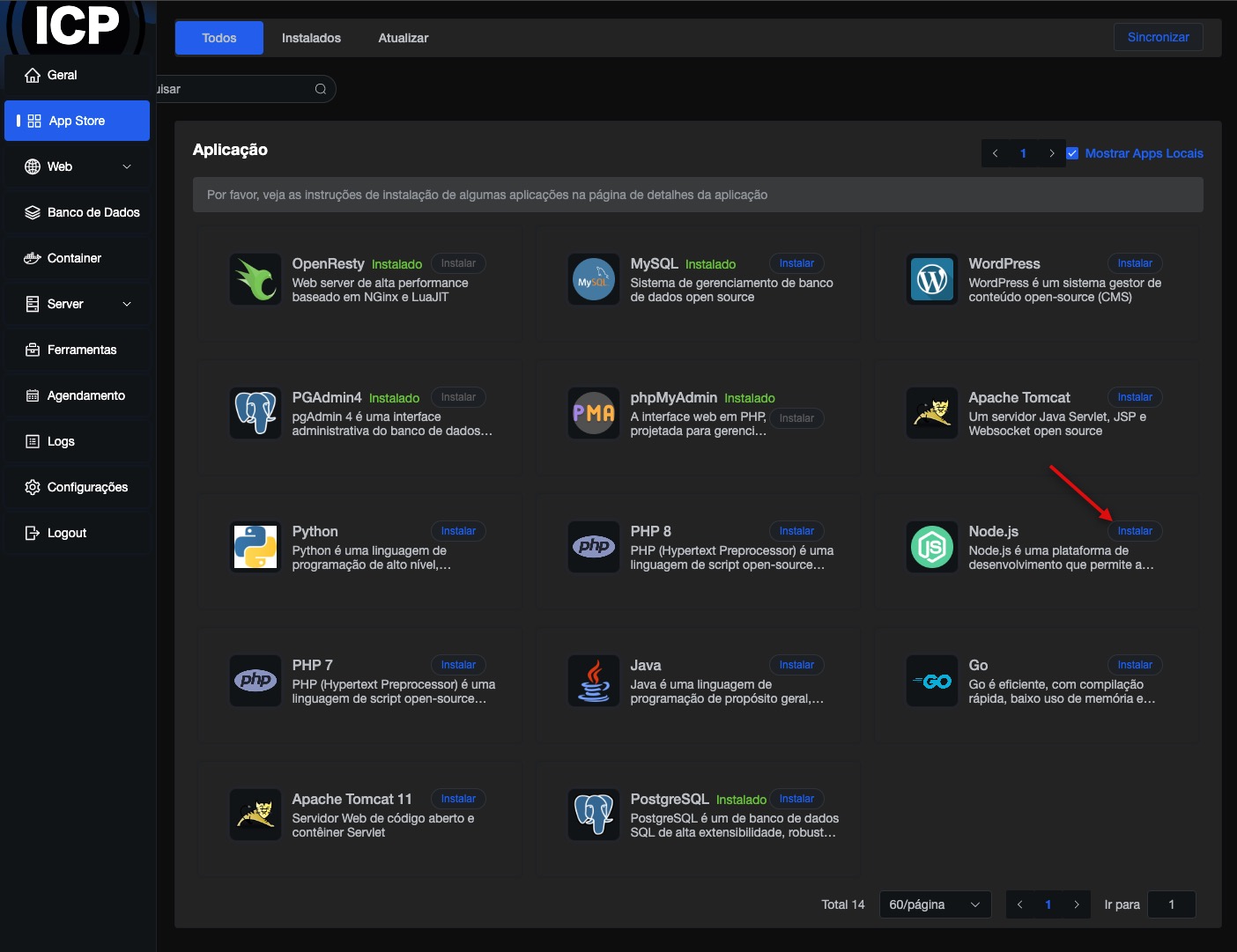Go to previous page at bottom pagination
The image size is (1237, 952).
tap(1020, 904)
